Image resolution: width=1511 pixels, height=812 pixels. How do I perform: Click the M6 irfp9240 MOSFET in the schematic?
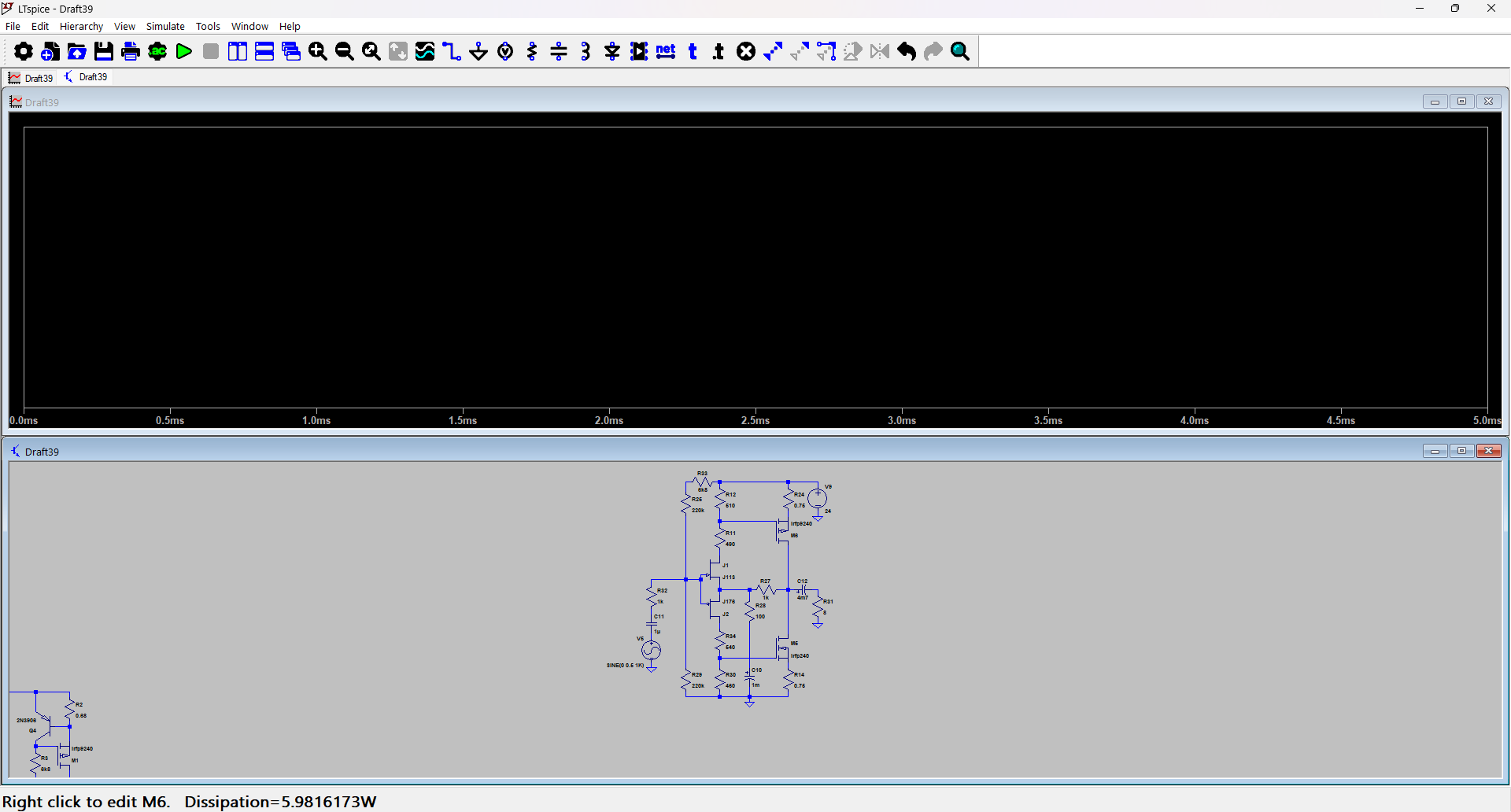[x=783, y=530]
